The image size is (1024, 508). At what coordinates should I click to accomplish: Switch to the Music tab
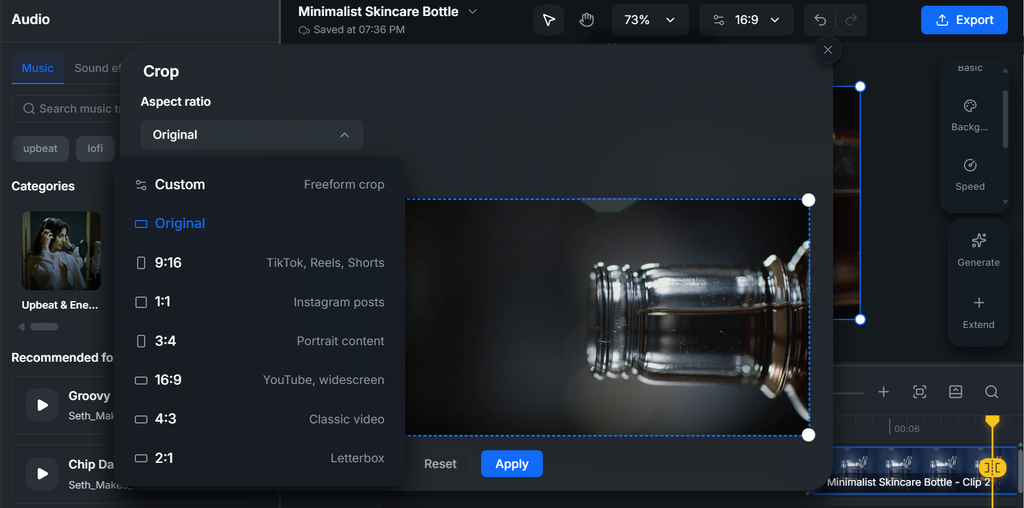[x=38, y=68]
